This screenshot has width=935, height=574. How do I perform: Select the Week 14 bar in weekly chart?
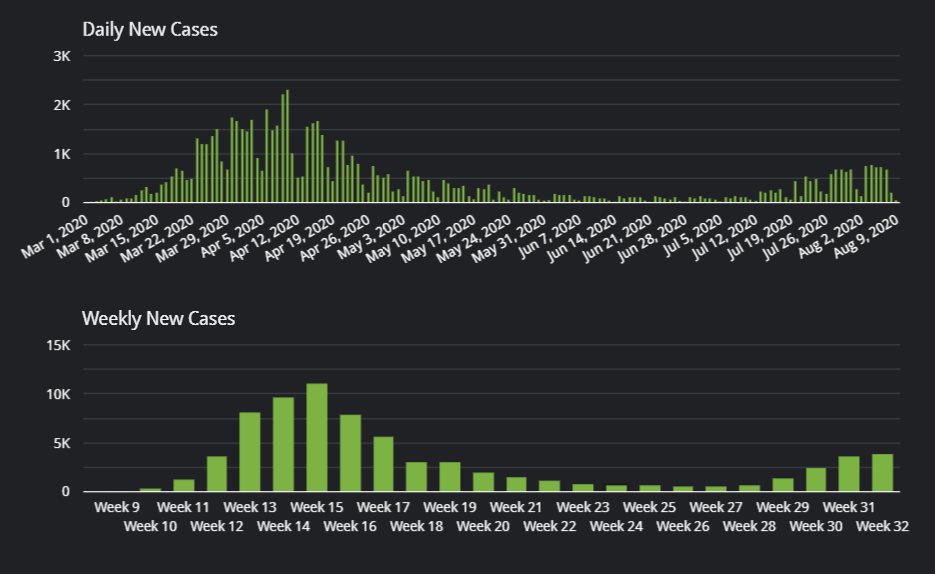click(x=283, y=445)
